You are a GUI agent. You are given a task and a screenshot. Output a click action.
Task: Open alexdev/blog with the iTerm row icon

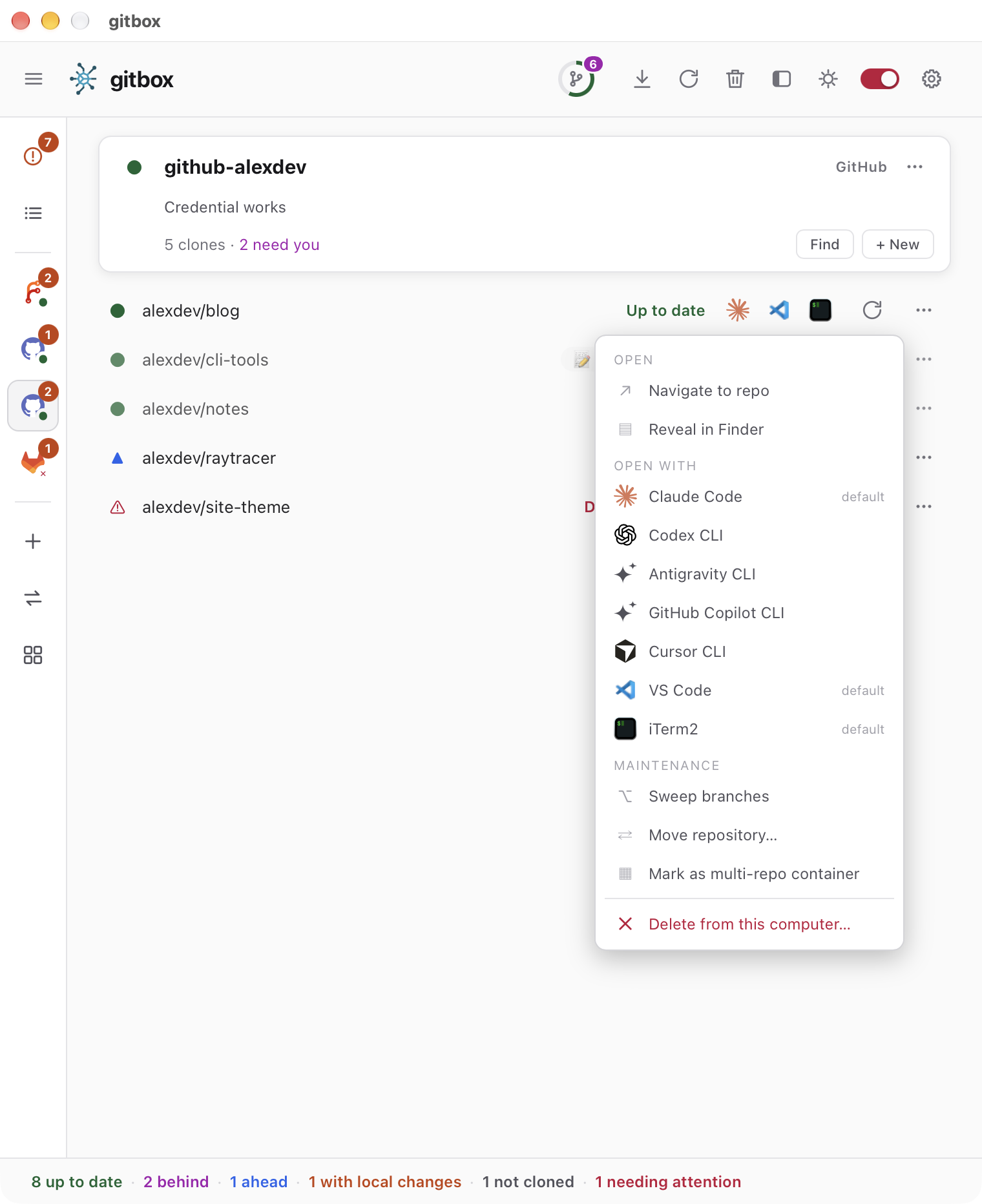click(x=820, y=310)
